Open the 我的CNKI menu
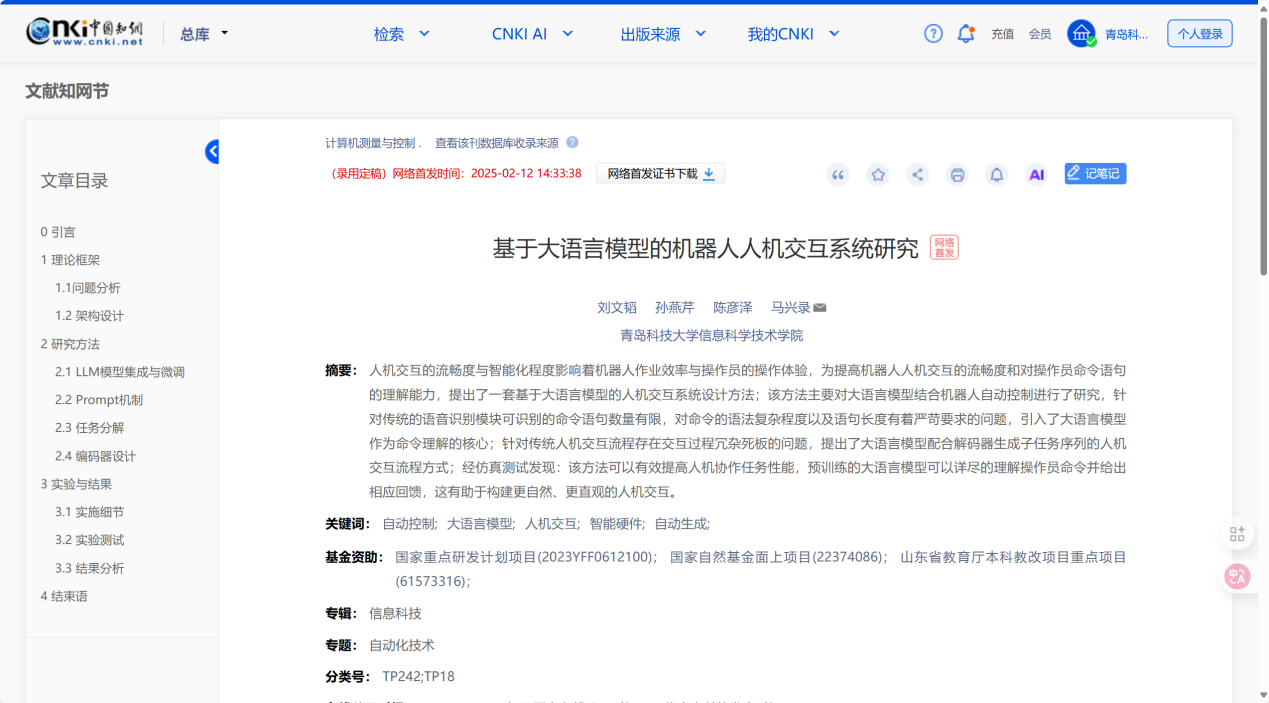This screenshot has height=703, width=1269. coord(793,34)
